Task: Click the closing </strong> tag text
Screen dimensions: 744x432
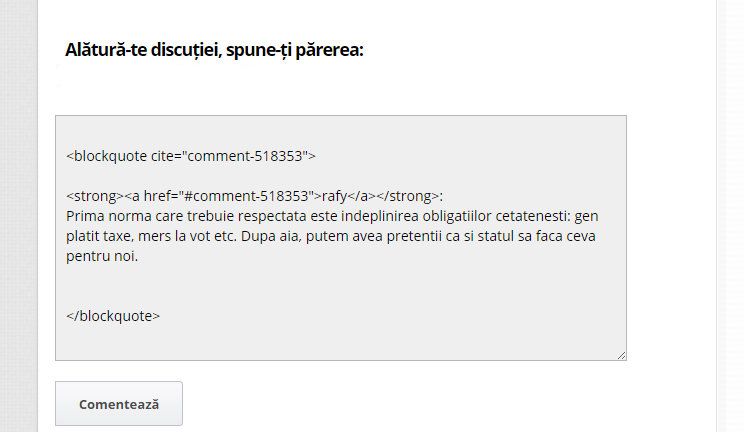Action: [408, 196]
